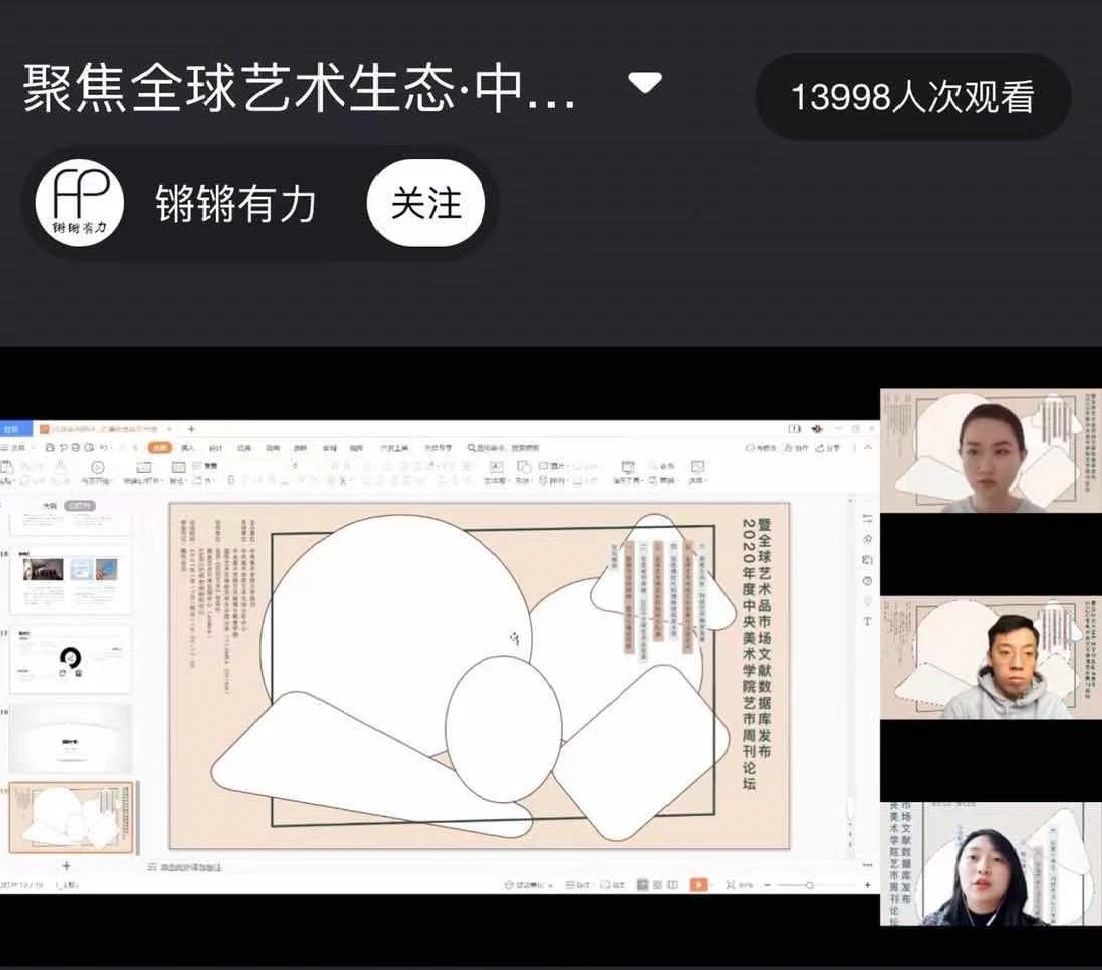Viewport: 1102px width, 970px height.
Task: Switch to slide sorter view icon
Action: 657,885
